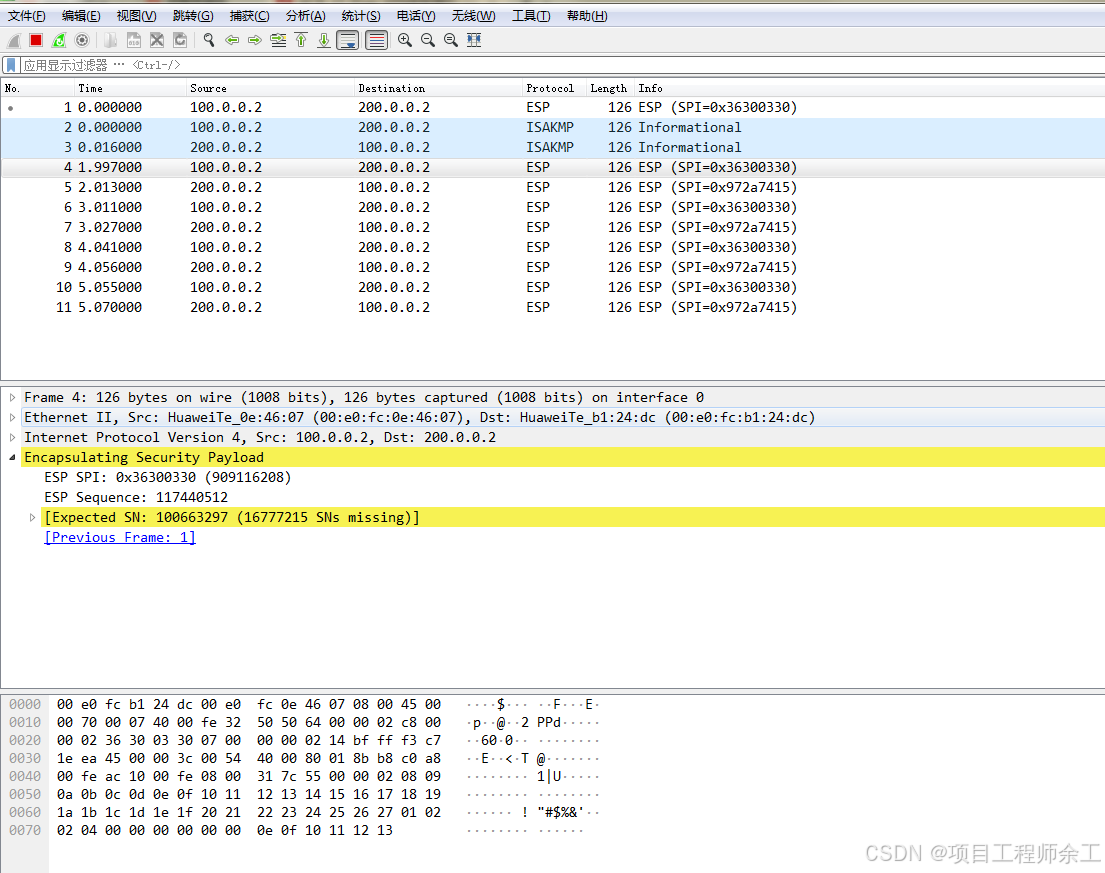The height and width of the screenshot is (873, 1105).
Task: Select packet 9 at time 4.056000
Action: 552,267
